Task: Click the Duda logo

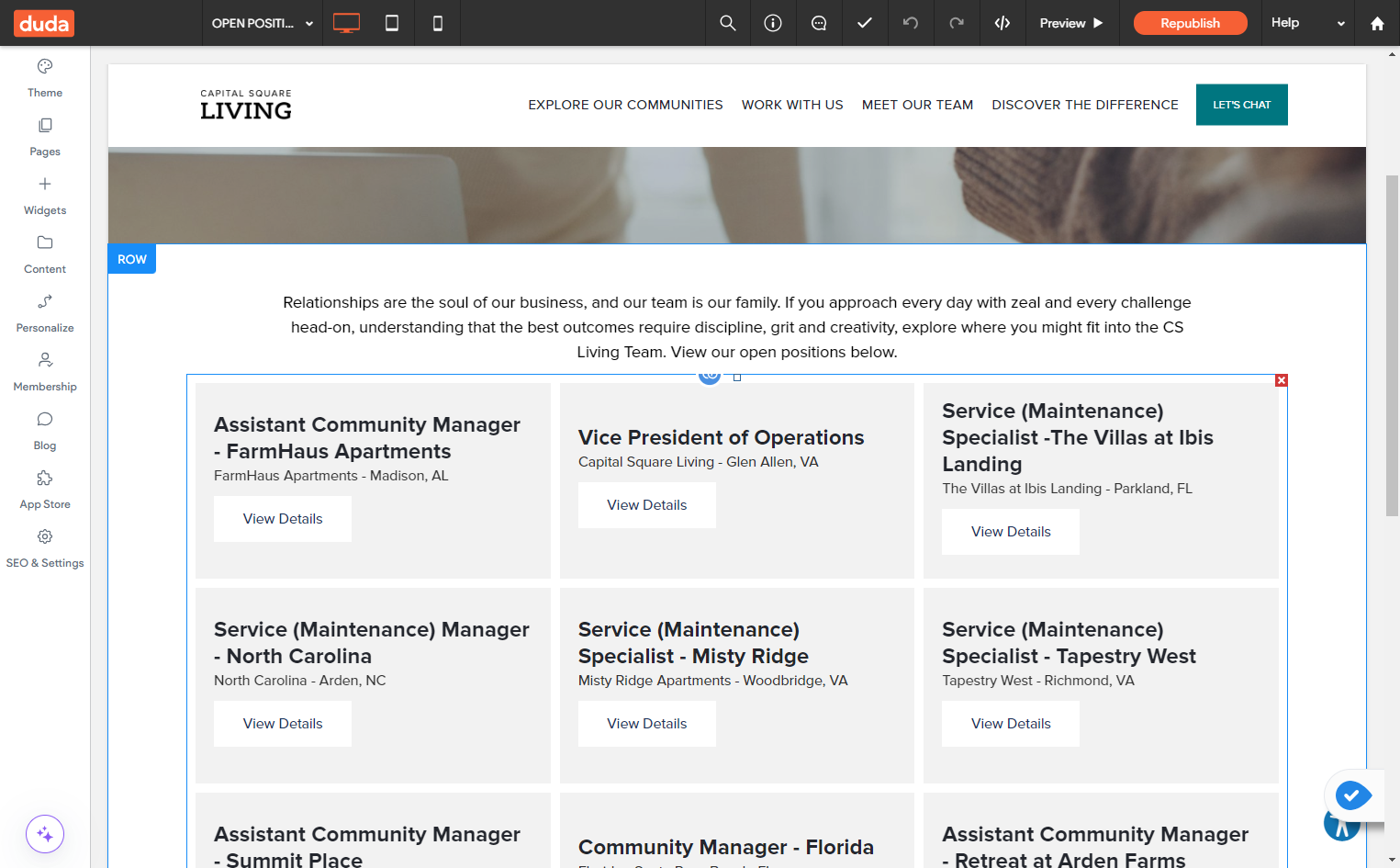Action: [44, 23]
